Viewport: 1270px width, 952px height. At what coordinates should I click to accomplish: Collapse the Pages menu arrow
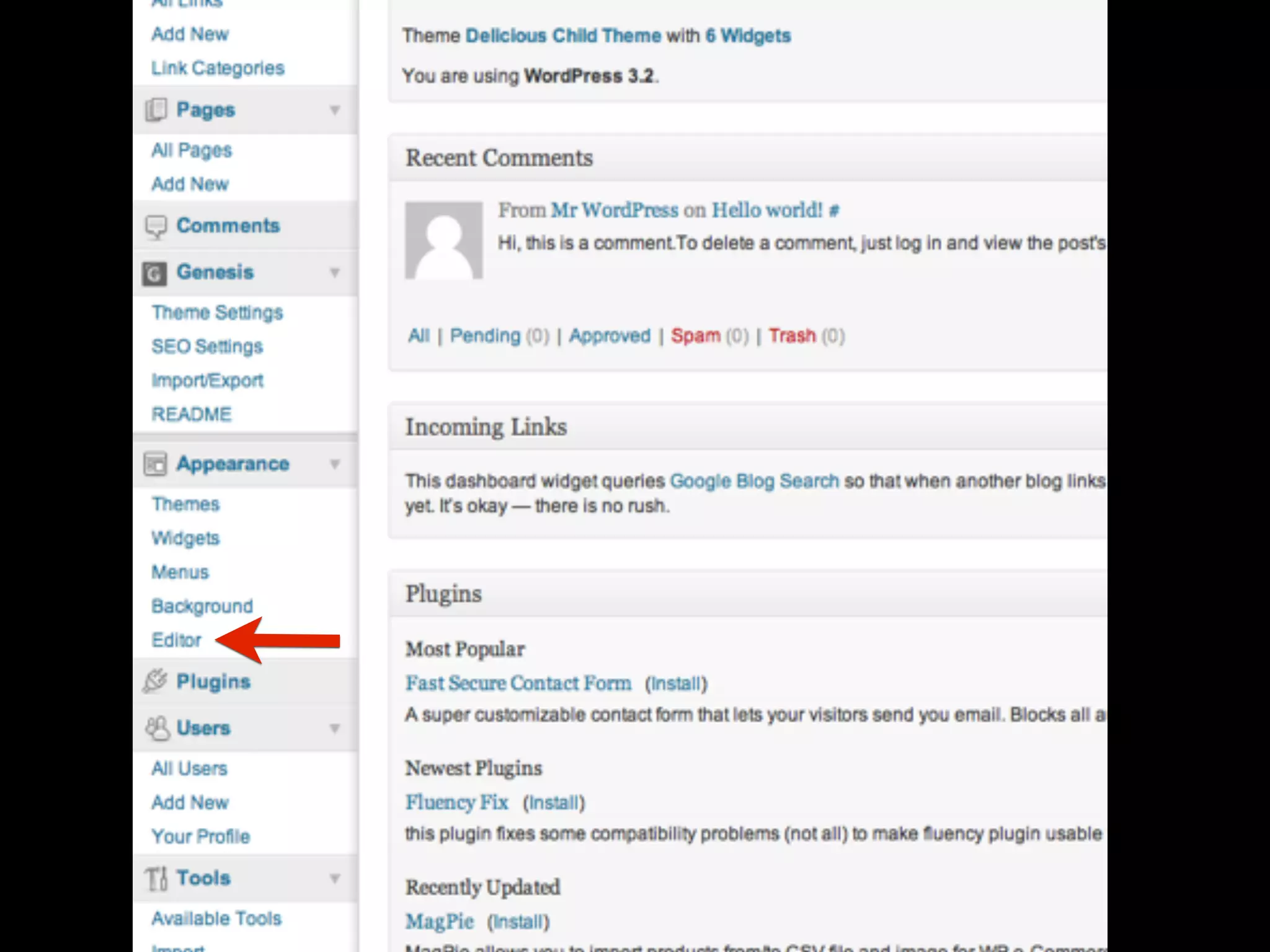(x=335, y=110)
